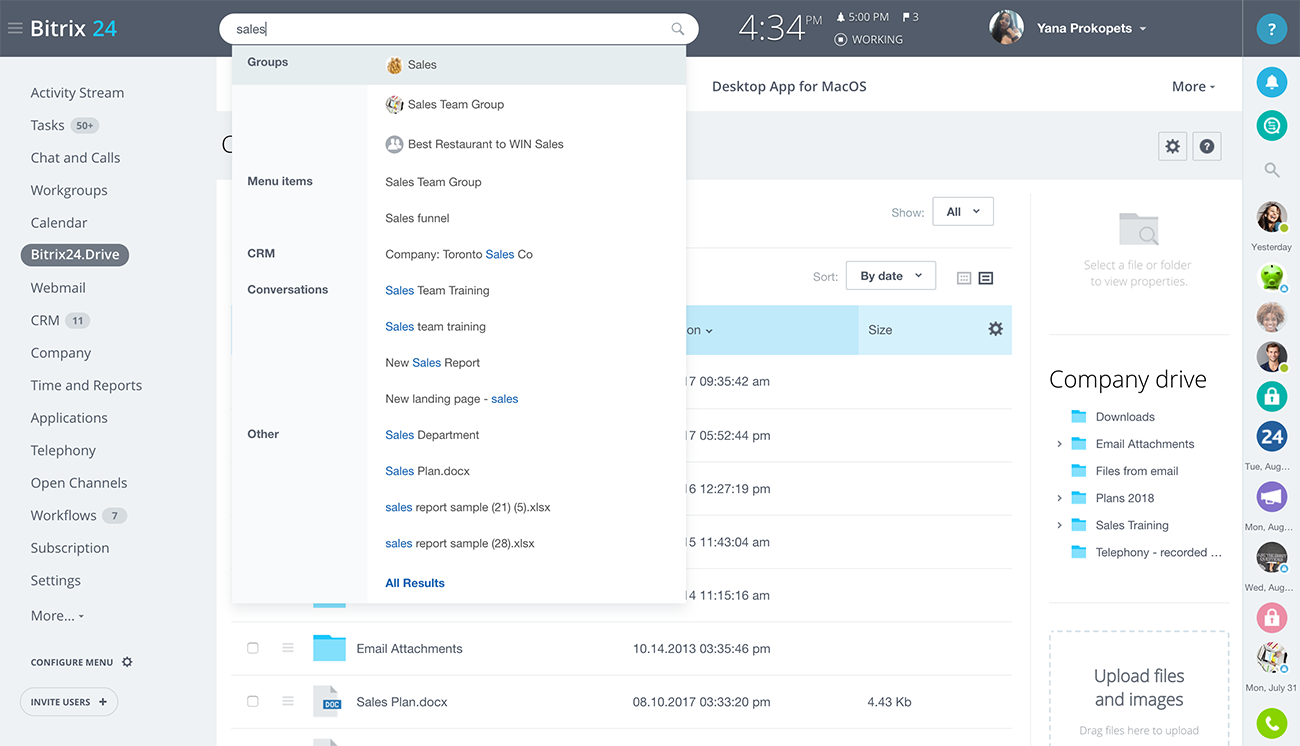The image size is (1300, 746).
Task: Click the search magnifier icon in search field
Action: [x=678, y=29]
